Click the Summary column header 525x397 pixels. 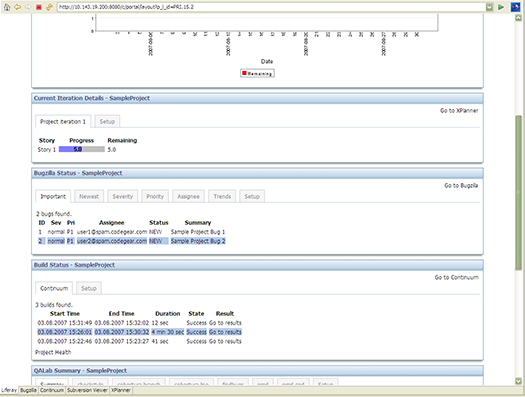tap(198, 223)
